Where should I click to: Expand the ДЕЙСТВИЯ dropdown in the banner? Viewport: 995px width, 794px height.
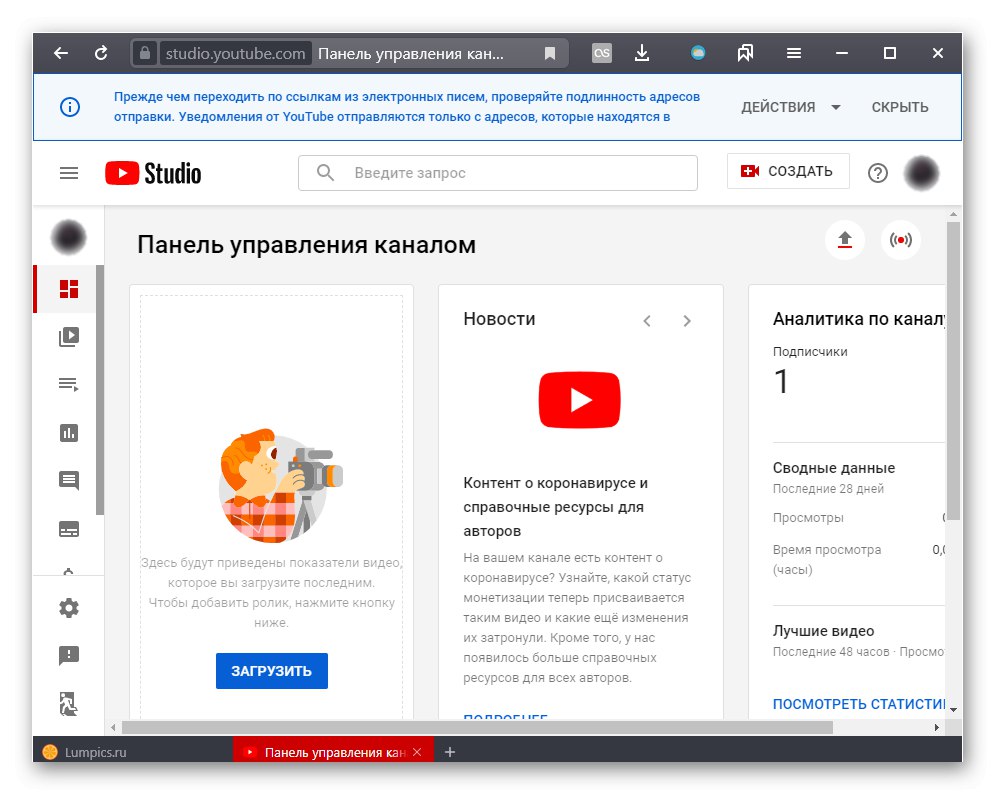(791, 107)
